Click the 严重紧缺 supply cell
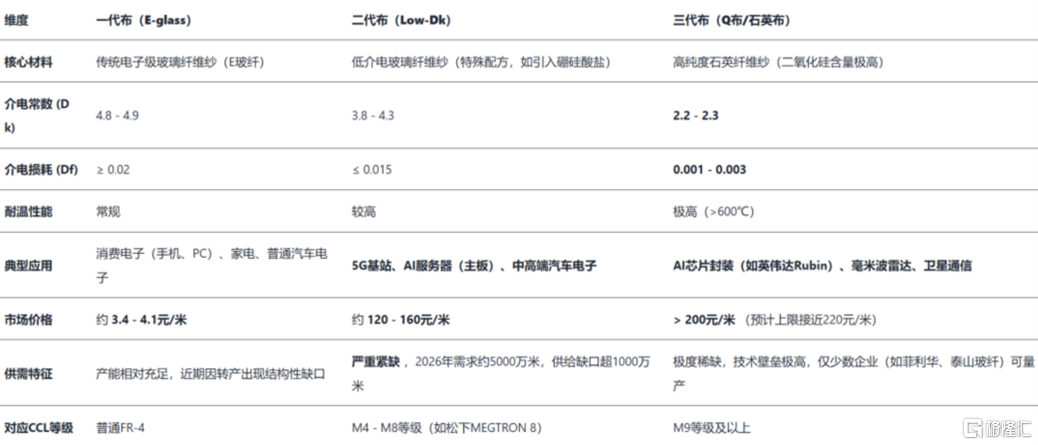The width and height of the screenshot is (1038, 445). click(500, 373)
